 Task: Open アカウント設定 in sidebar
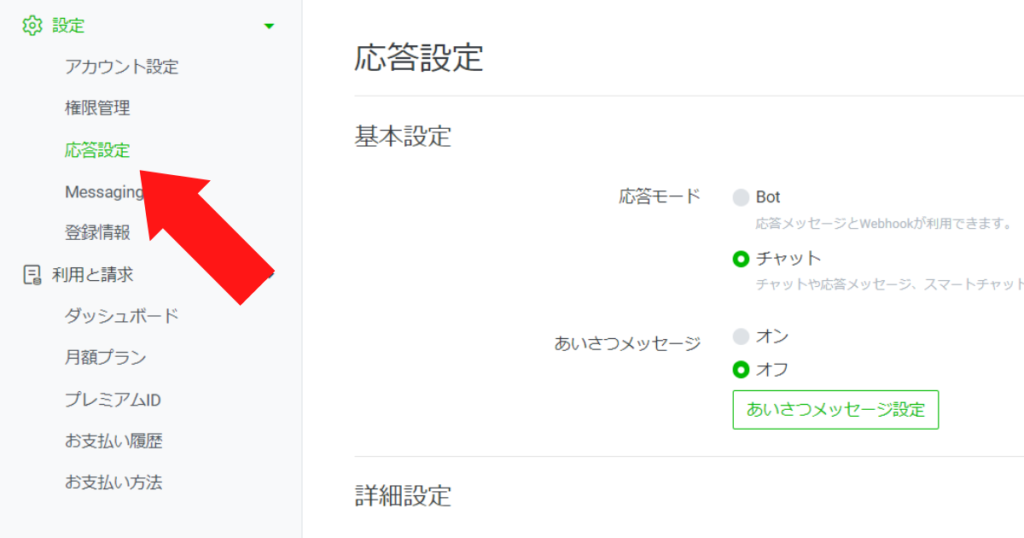pyautogui.click(x=121, y=67)
